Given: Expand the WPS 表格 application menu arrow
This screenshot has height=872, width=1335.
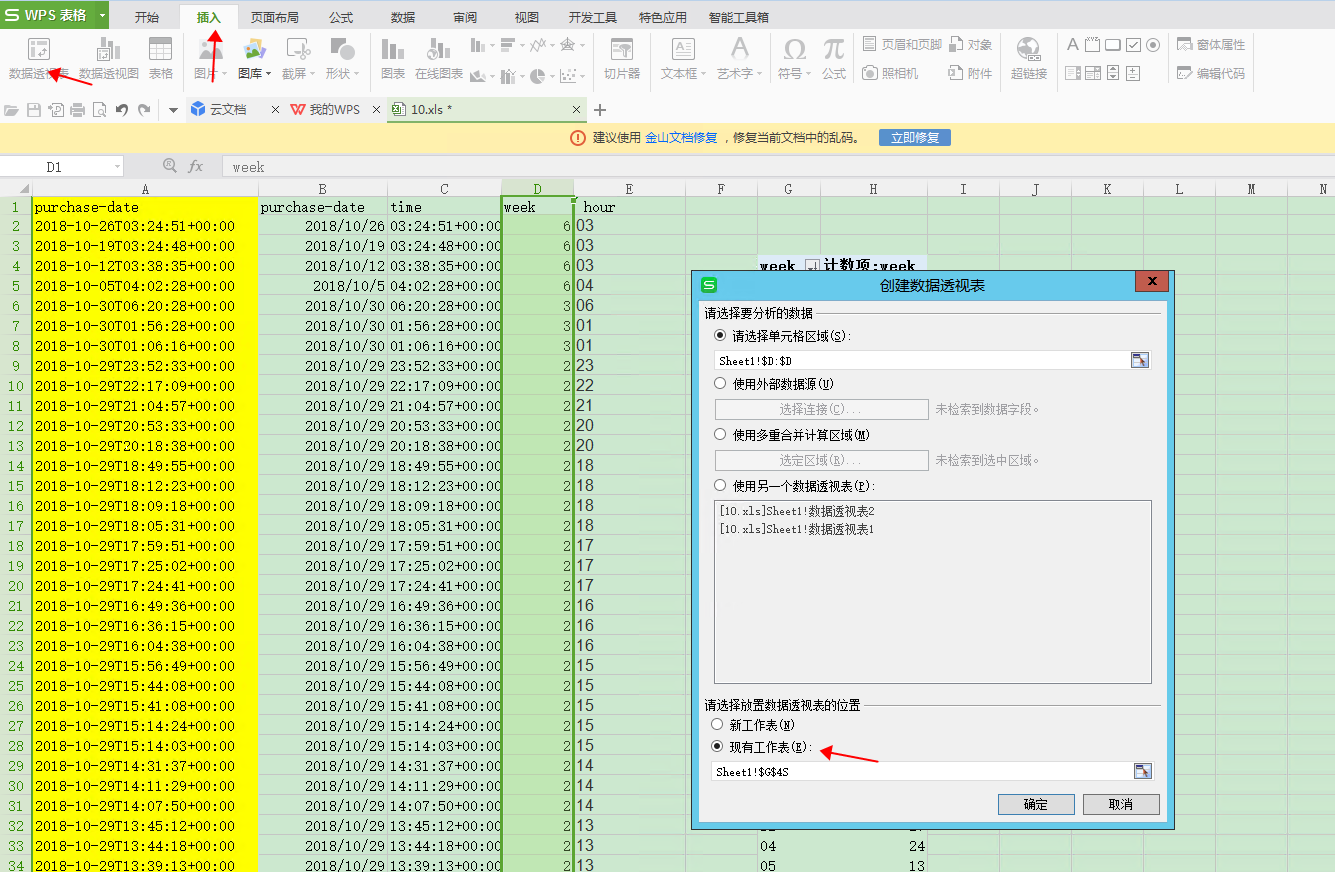Looking at the screenshot, I should coord(102,15).
